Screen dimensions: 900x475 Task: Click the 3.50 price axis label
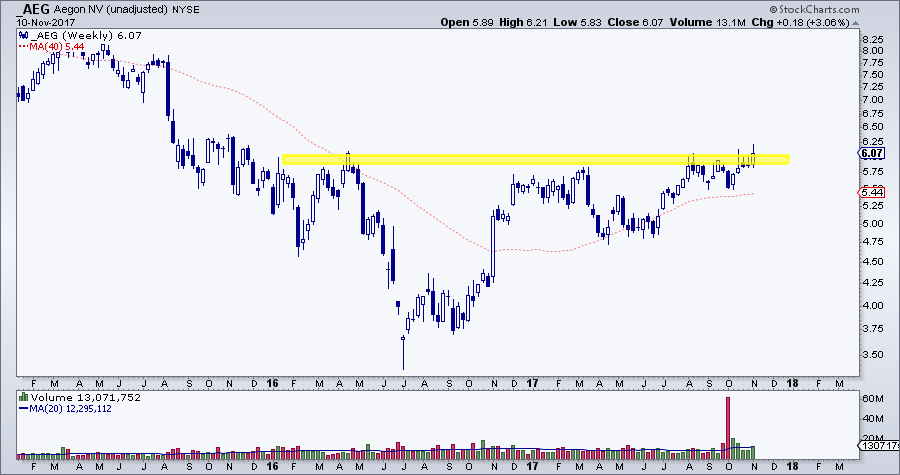click(872, 355)
